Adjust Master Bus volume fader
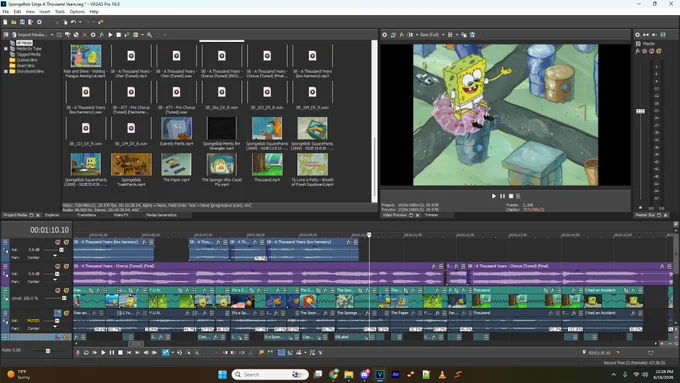 pos(640,111)
